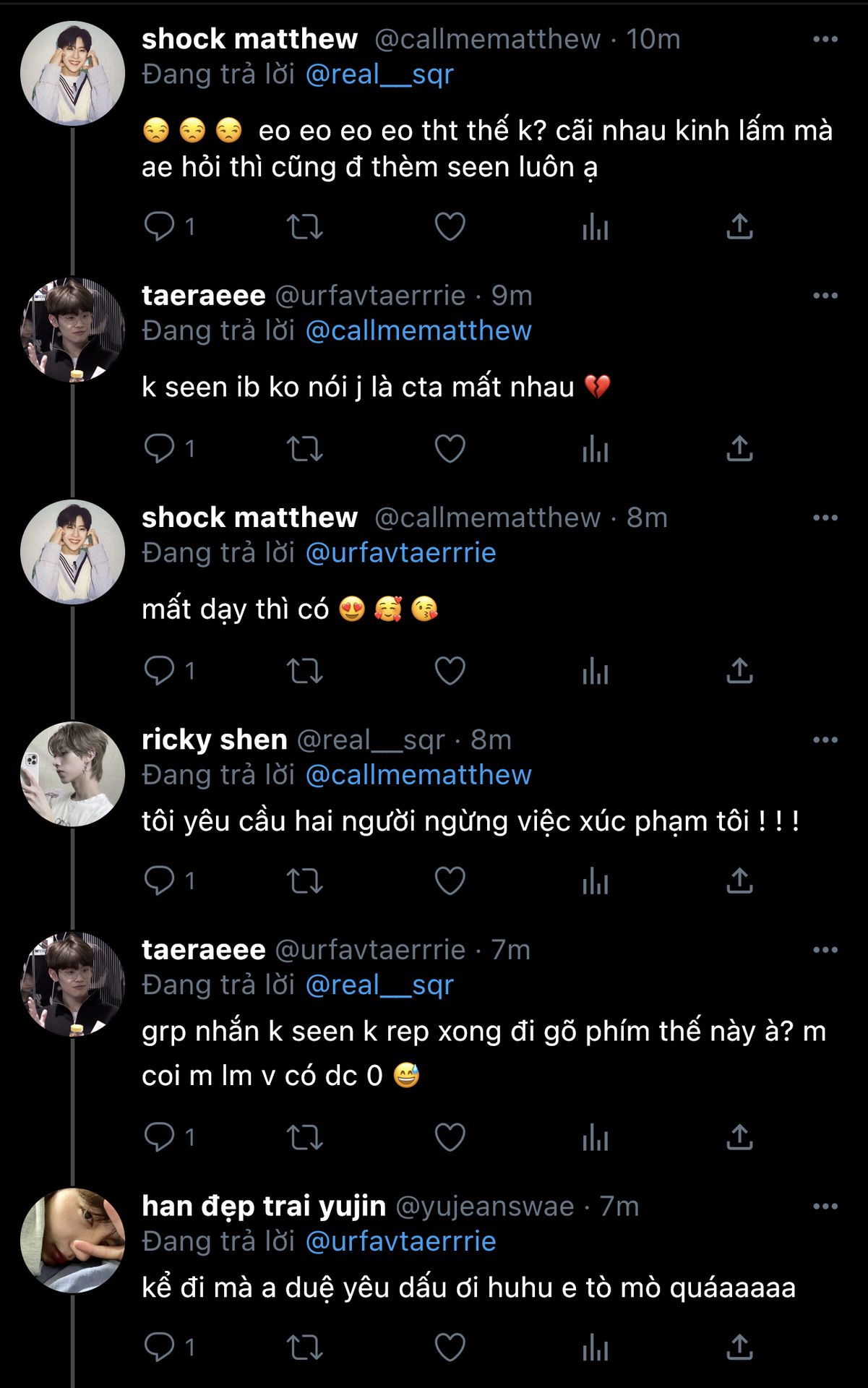Expand more menu on han đẹp trai yujin's tweet

tap(825, 1206)
